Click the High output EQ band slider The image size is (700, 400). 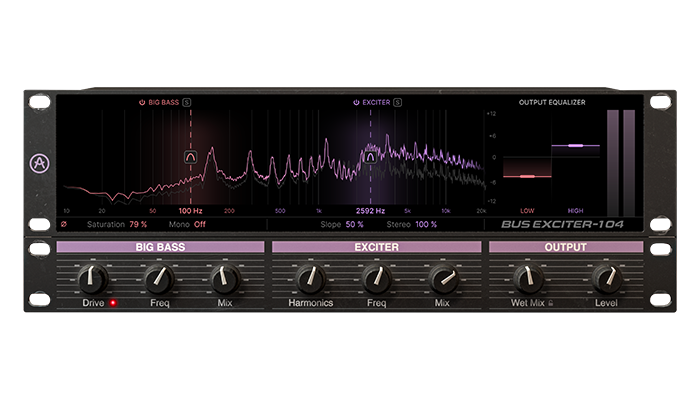point(575,146)
